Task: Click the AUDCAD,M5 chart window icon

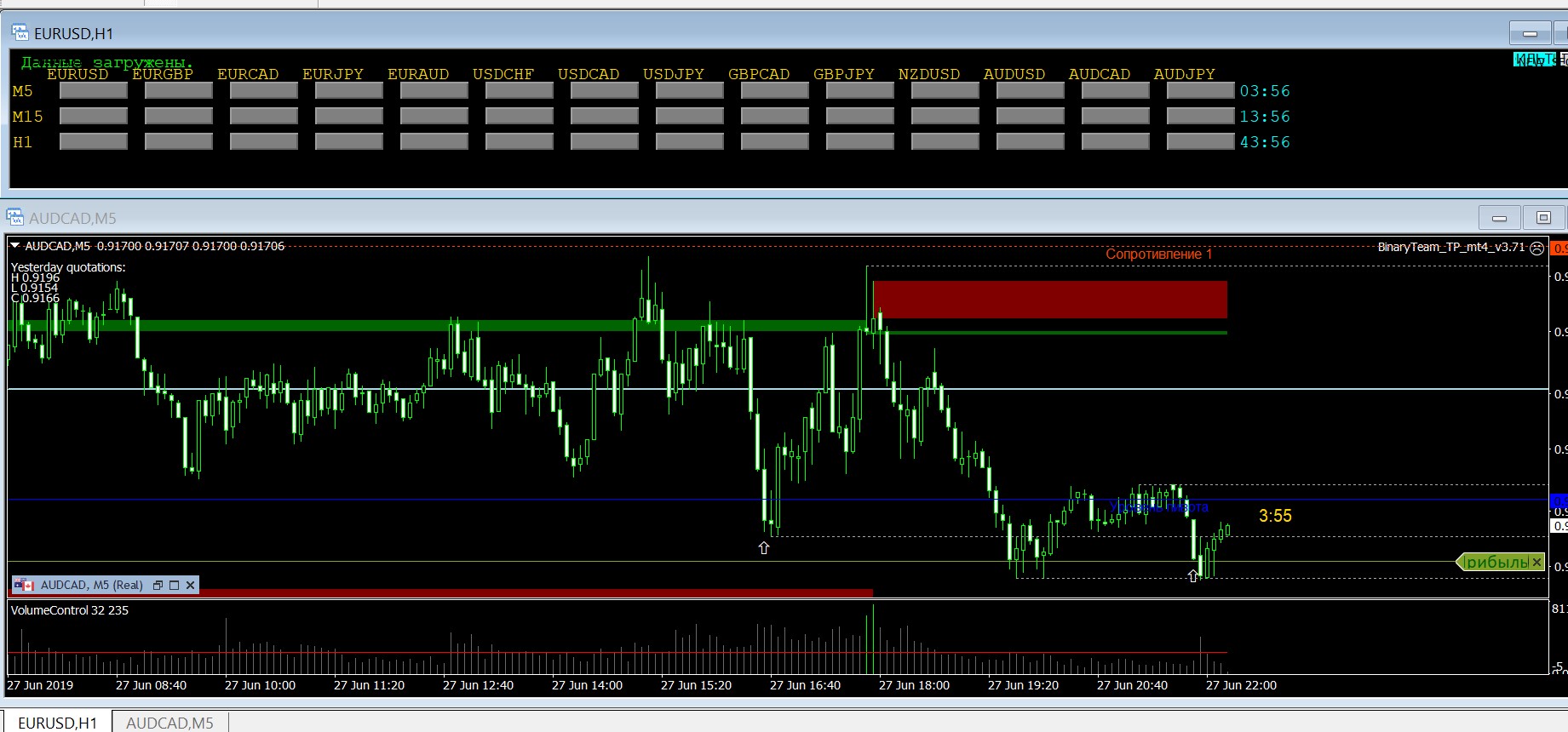Action: pyautogui.click(x=15, y=217)
